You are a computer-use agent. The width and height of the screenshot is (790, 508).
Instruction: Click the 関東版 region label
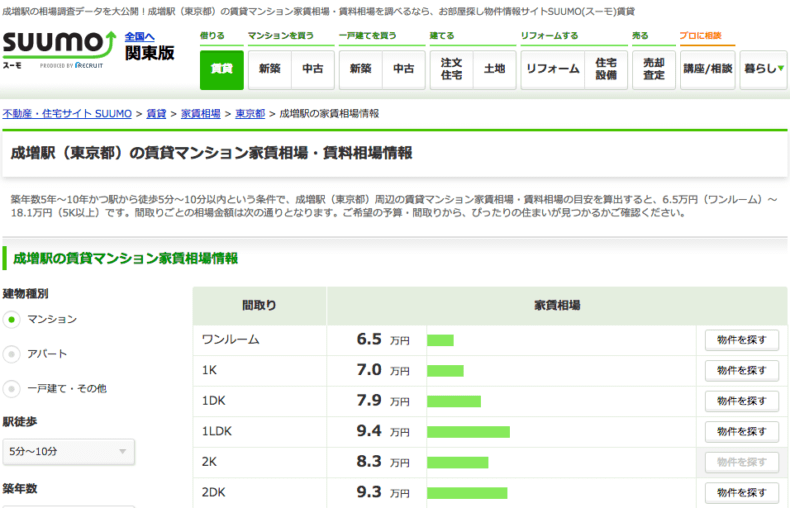[x=150, y=53]
